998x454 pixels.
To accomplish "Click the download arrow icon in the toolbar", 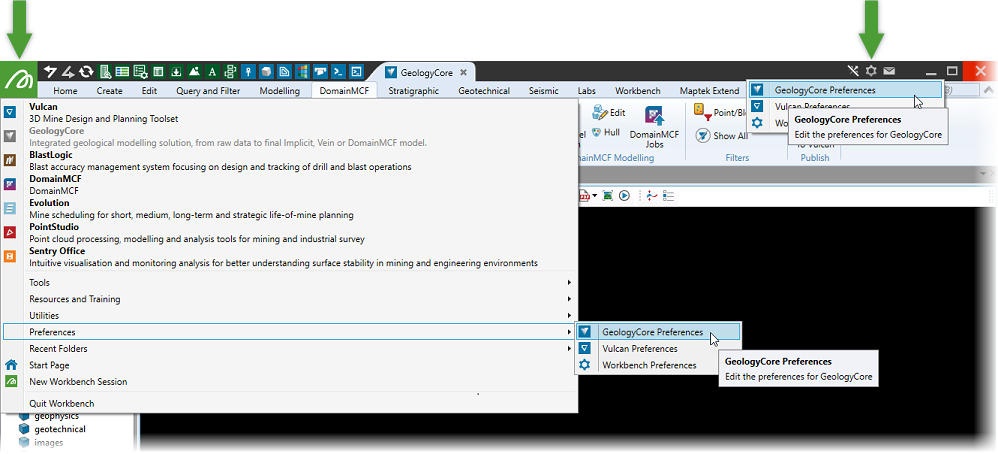I will [x=176, y=71].
